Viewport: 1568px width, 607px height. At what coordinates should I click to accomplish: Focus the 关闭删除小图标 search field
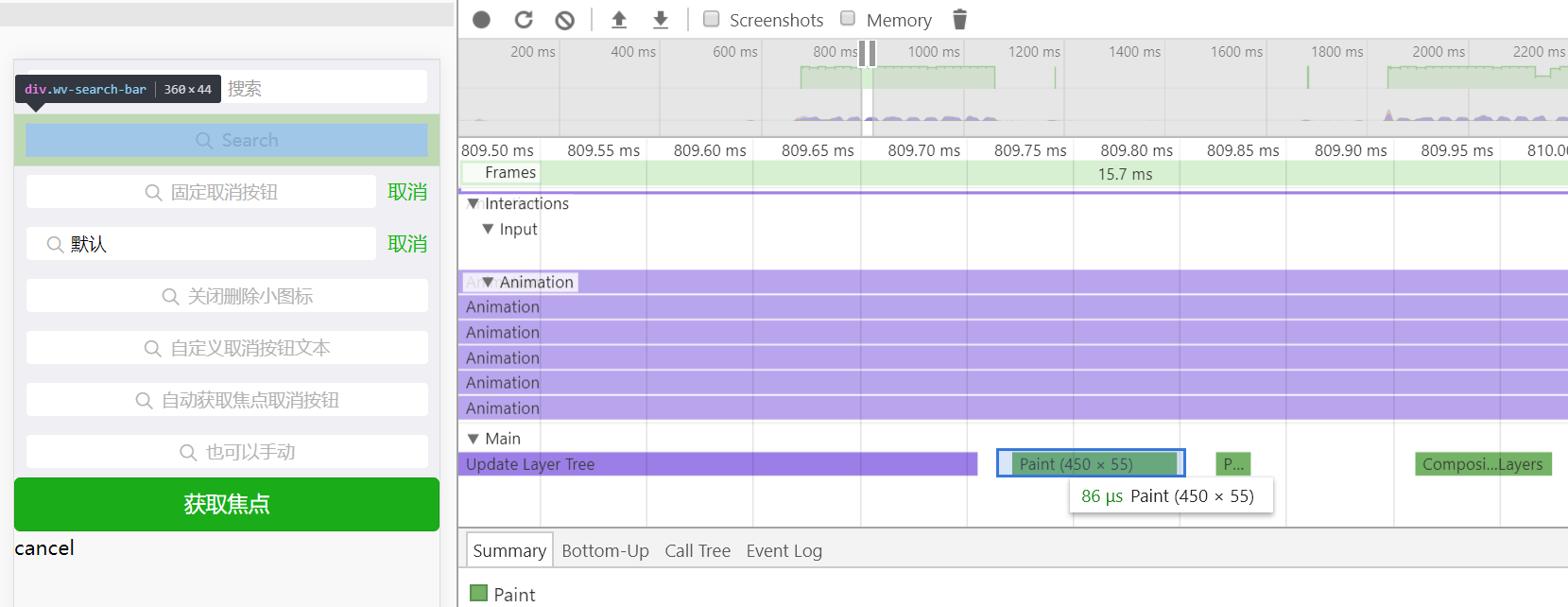227,296
